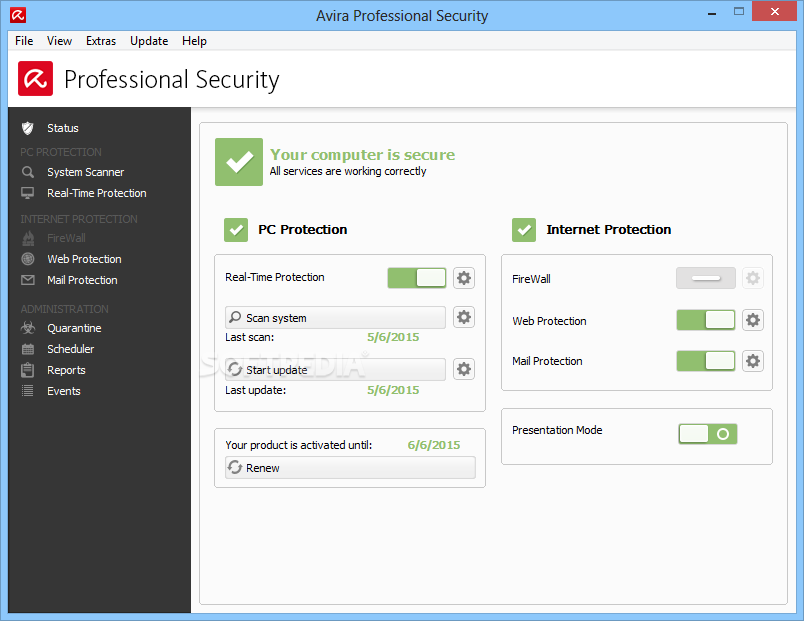Click the PC Protection heading

coord(303,229)
